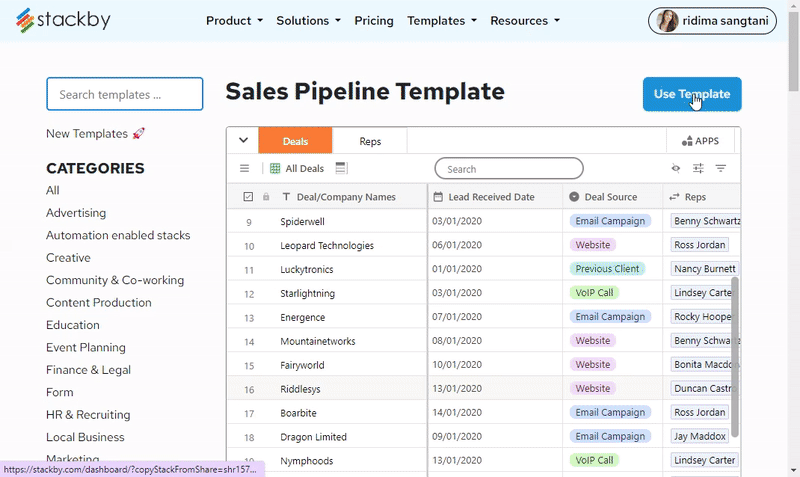The image size is (800, 477).
Task: Click the Stackby logo icon
Action: point(25,20)
